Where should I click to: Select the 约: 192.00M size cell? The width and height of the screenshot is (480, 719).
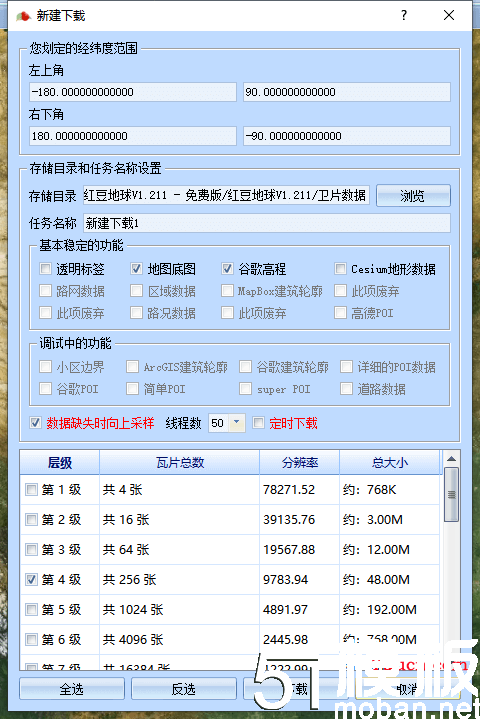pyautogui.click(x=390, y=609)
